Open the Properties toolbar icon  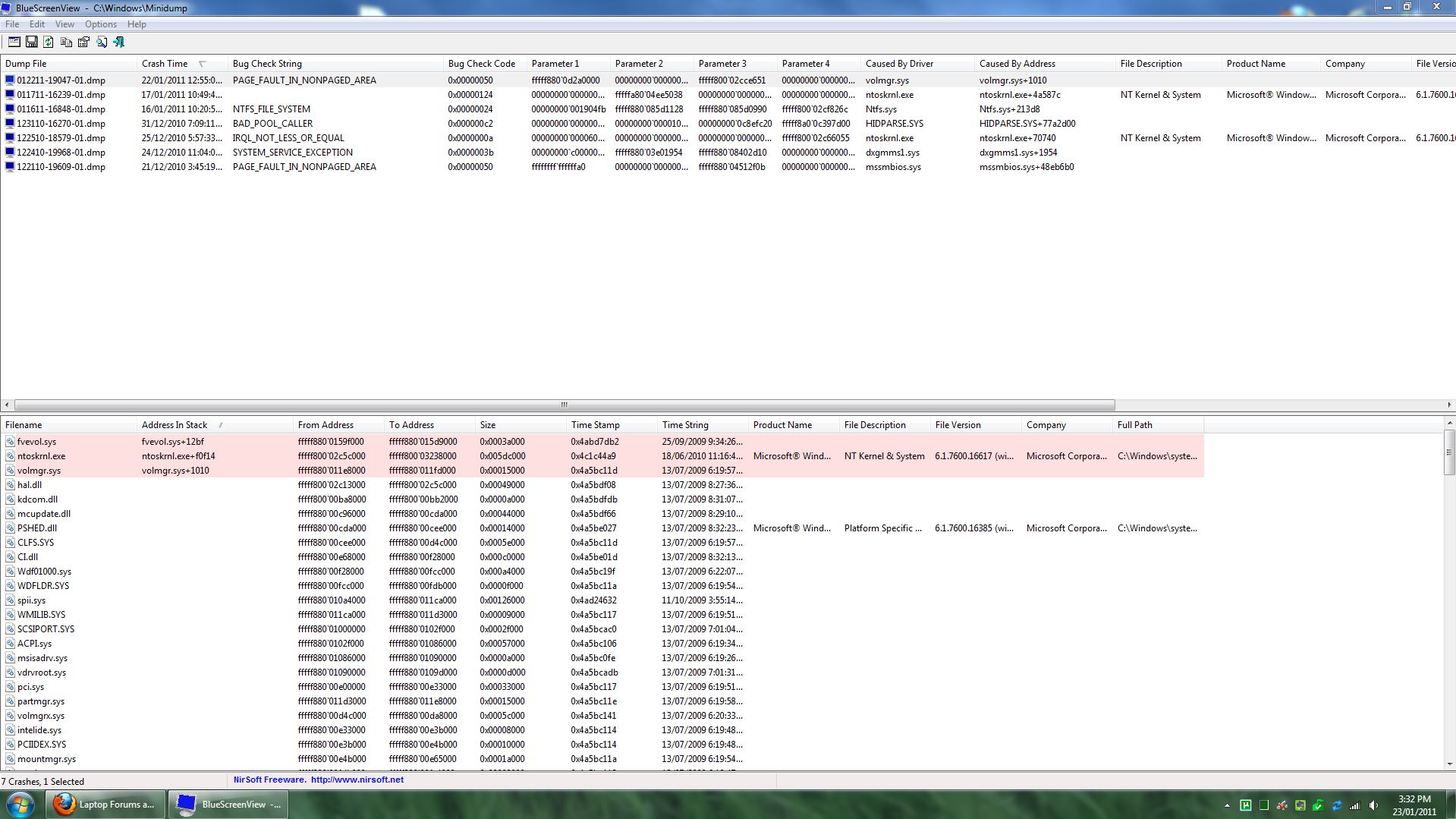(x=83, y=43)
